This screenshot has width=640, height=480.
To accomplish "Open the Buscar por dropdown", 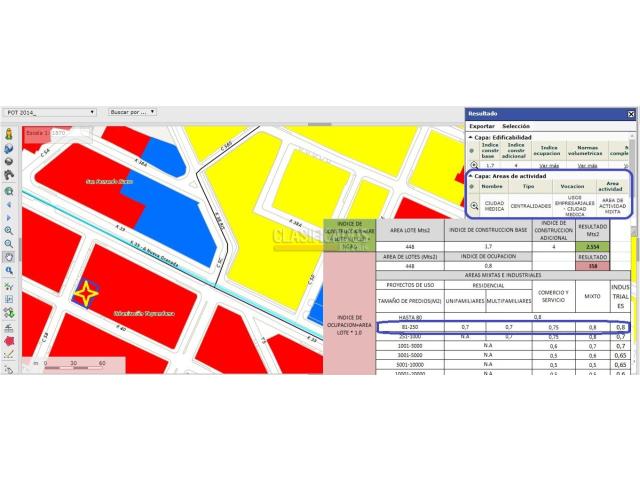I will point(132,112).
